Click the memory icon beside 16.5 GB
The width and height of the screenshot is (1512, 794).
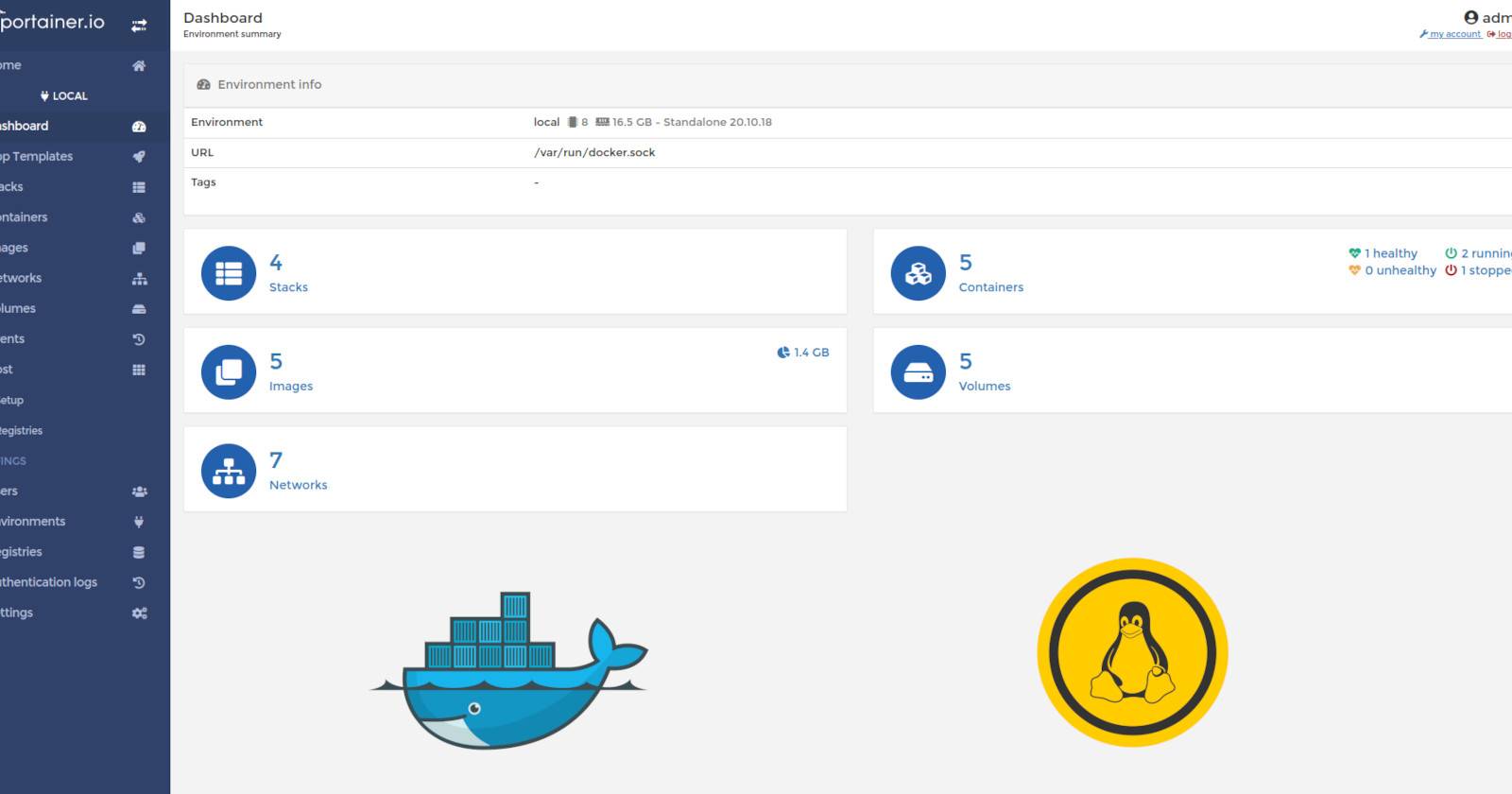(602, 122)
